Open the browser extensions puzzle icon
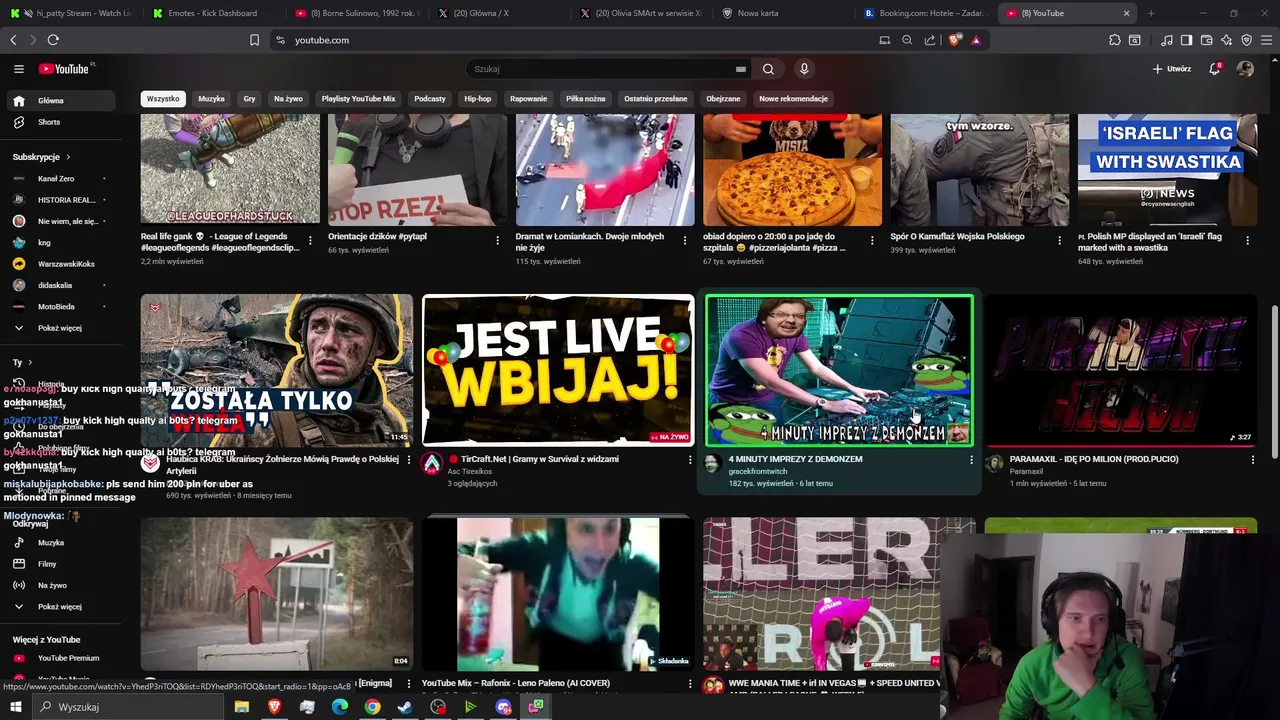The width and height of the screenshot is (1280, 720). tap(1115, 40)
